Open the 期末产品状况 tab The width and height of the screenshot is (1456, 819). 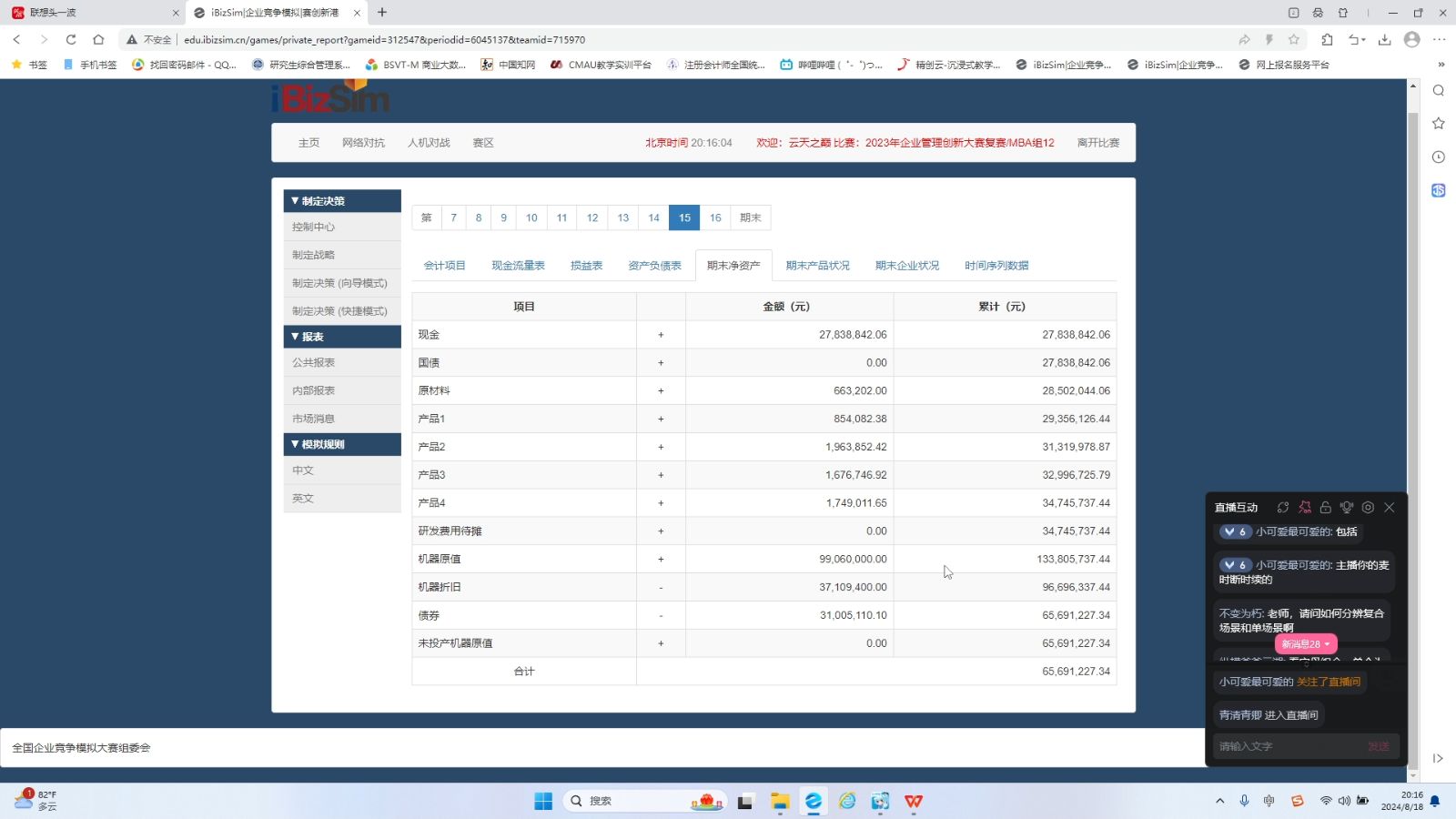pos(817,266)
